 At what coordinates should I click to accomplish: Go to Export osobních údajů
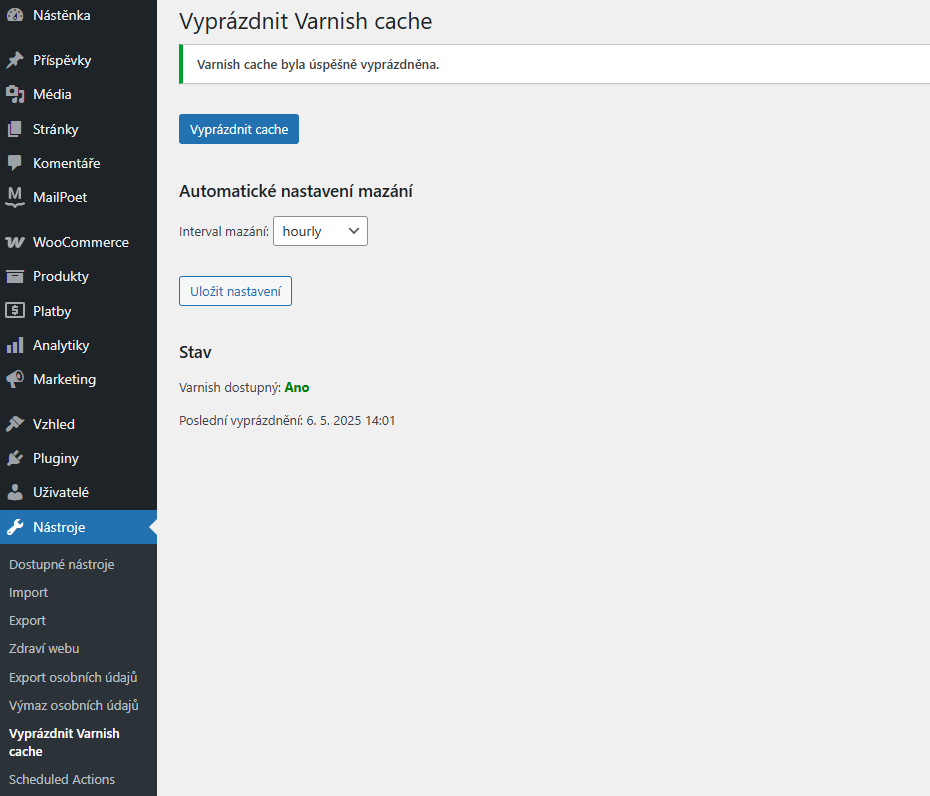[73, 677]
